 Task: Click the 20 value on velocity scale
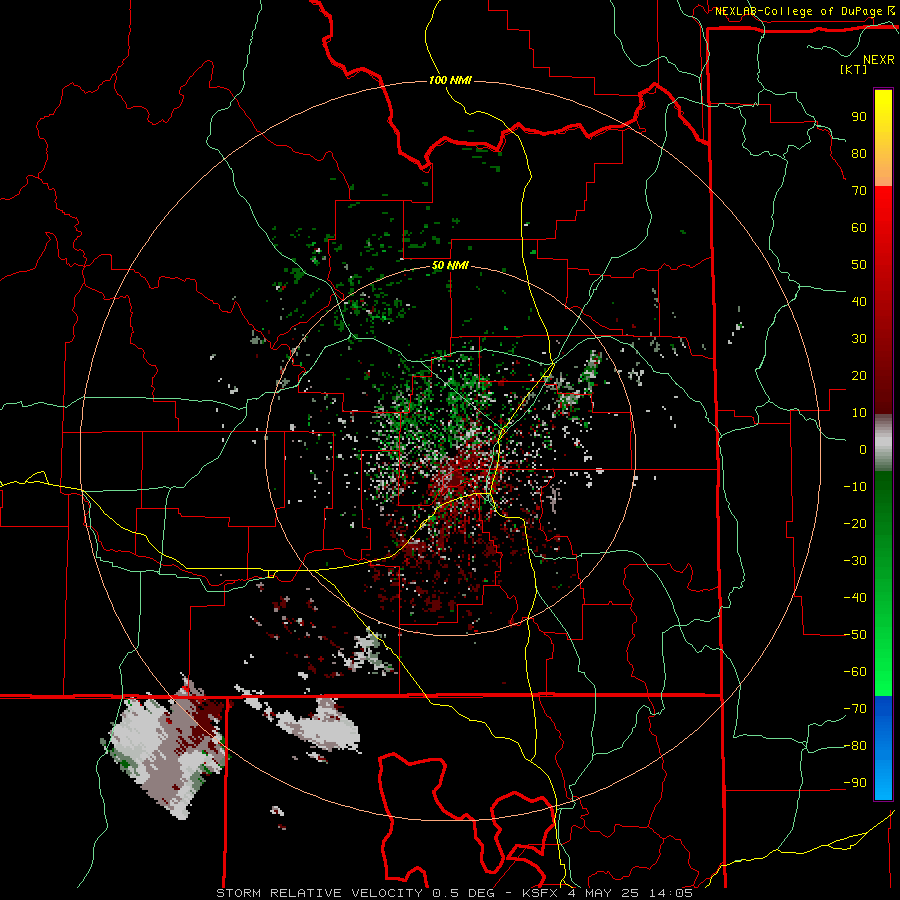point(859,375)
